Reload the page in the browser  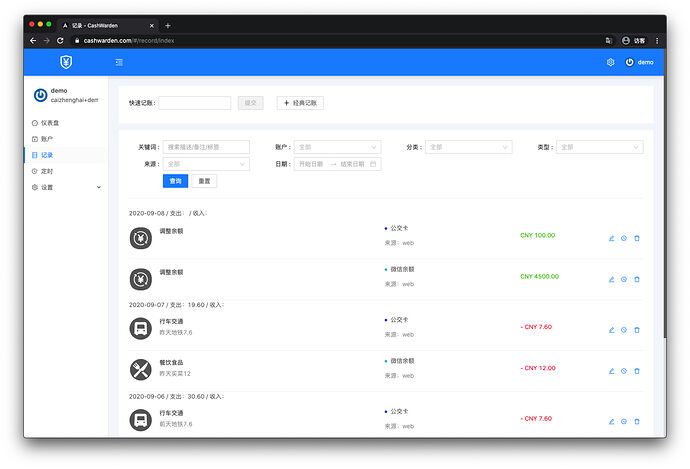click(60, 40)
